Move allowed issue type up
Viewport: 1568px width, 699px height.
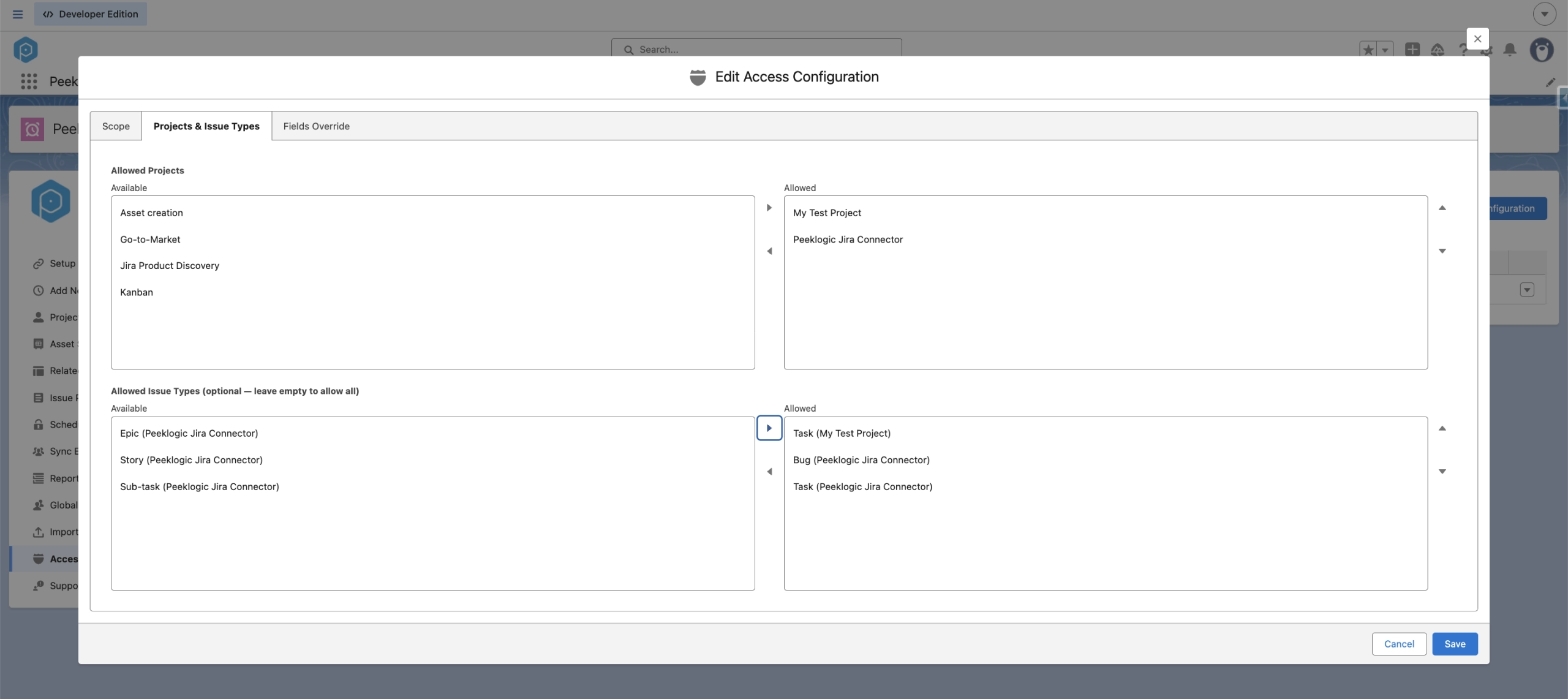point(1442,428)
